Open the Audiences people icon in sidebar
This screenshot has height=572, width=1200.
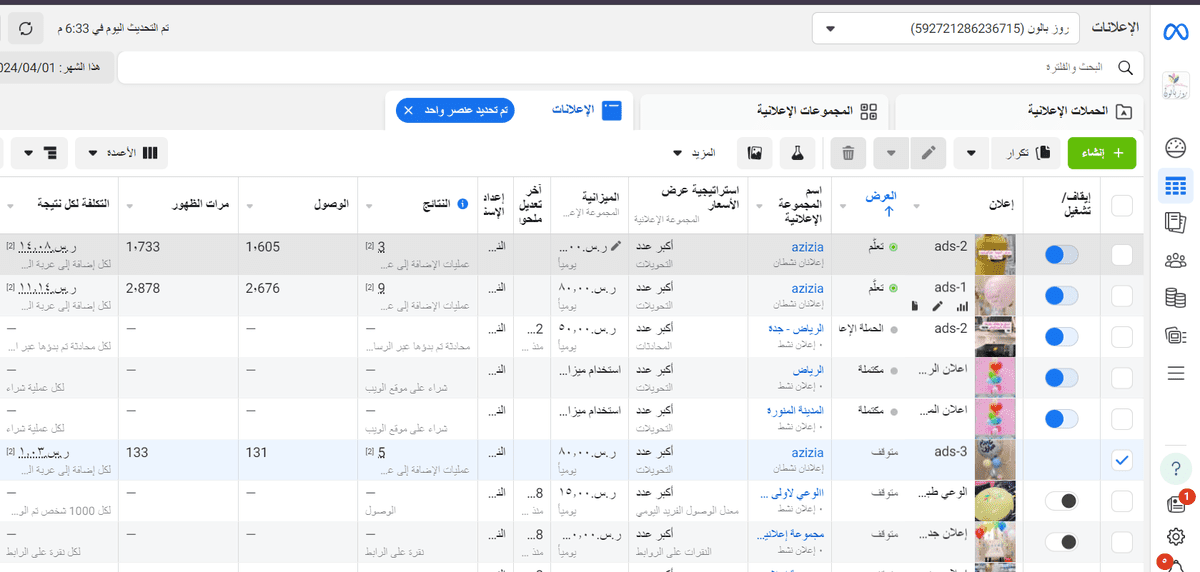point(1175,260)
